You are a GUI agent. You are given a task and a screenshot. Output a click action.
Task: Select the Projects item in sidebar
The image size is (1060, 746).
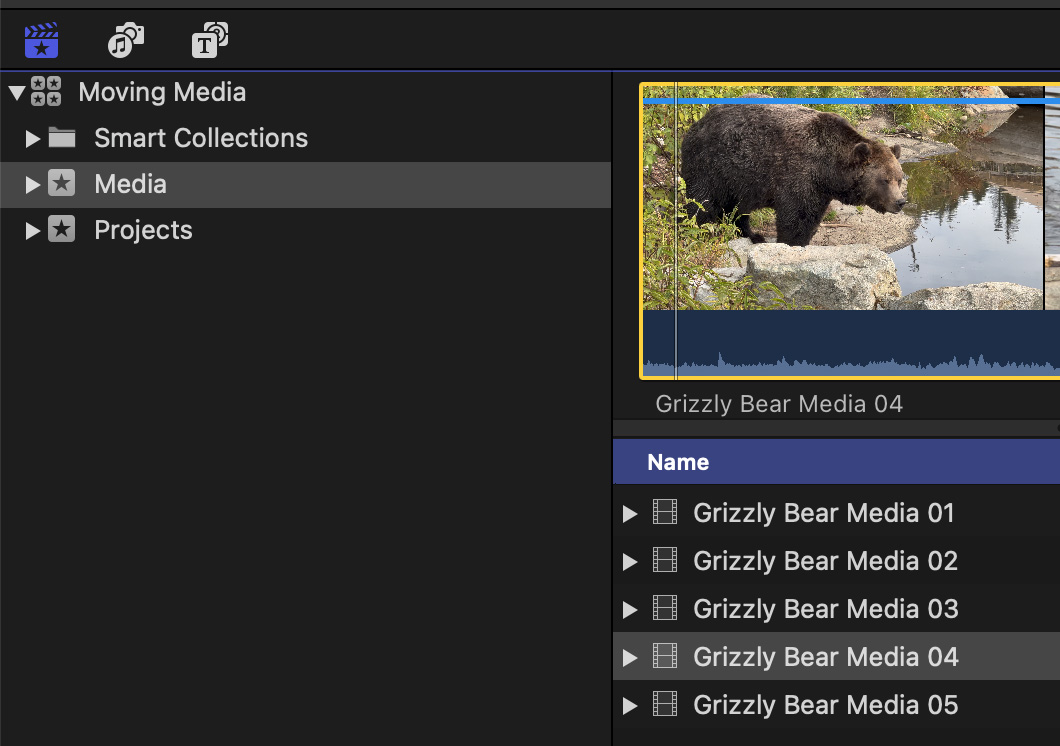pos(143,230)
